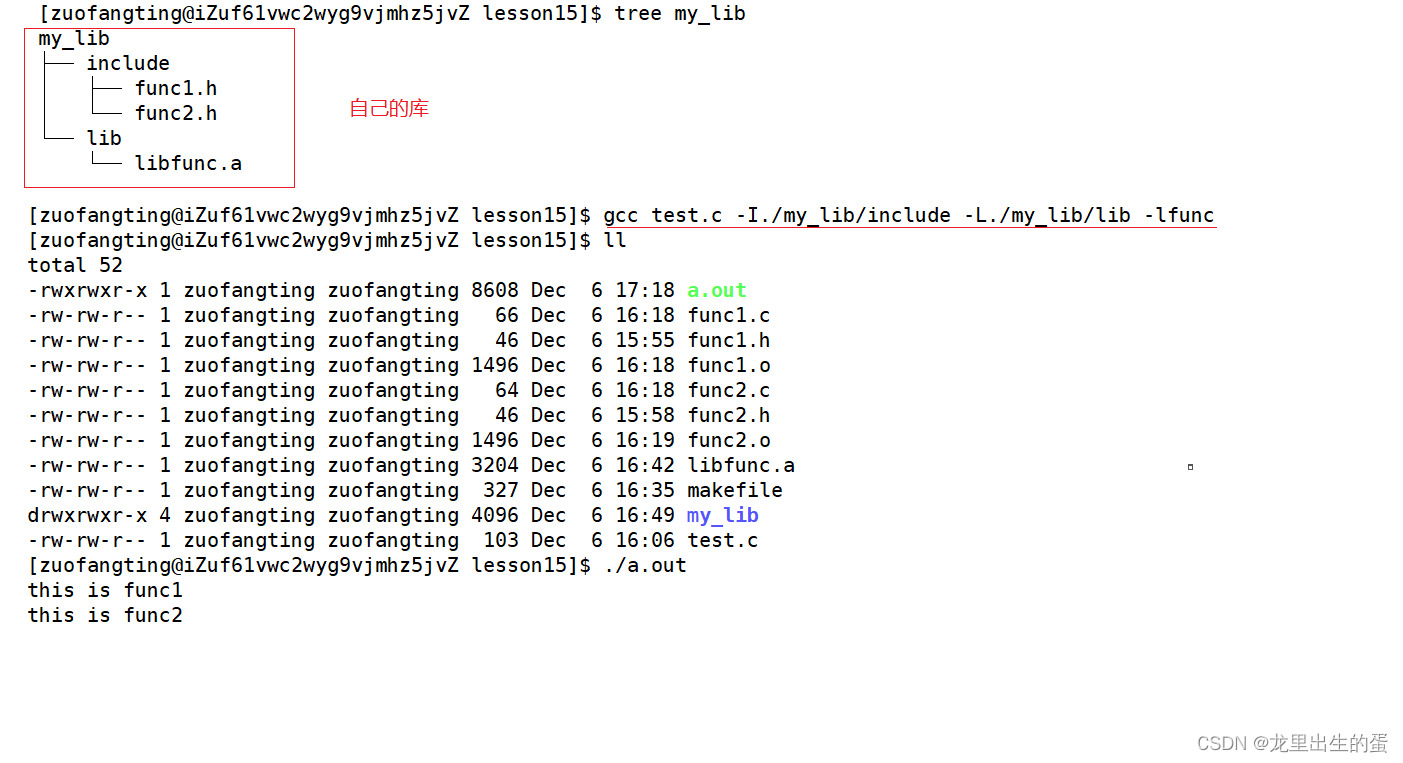Click the gcc test.c compile command
The width and height of the screenshot is (1403, 763).
pos(909,216)
